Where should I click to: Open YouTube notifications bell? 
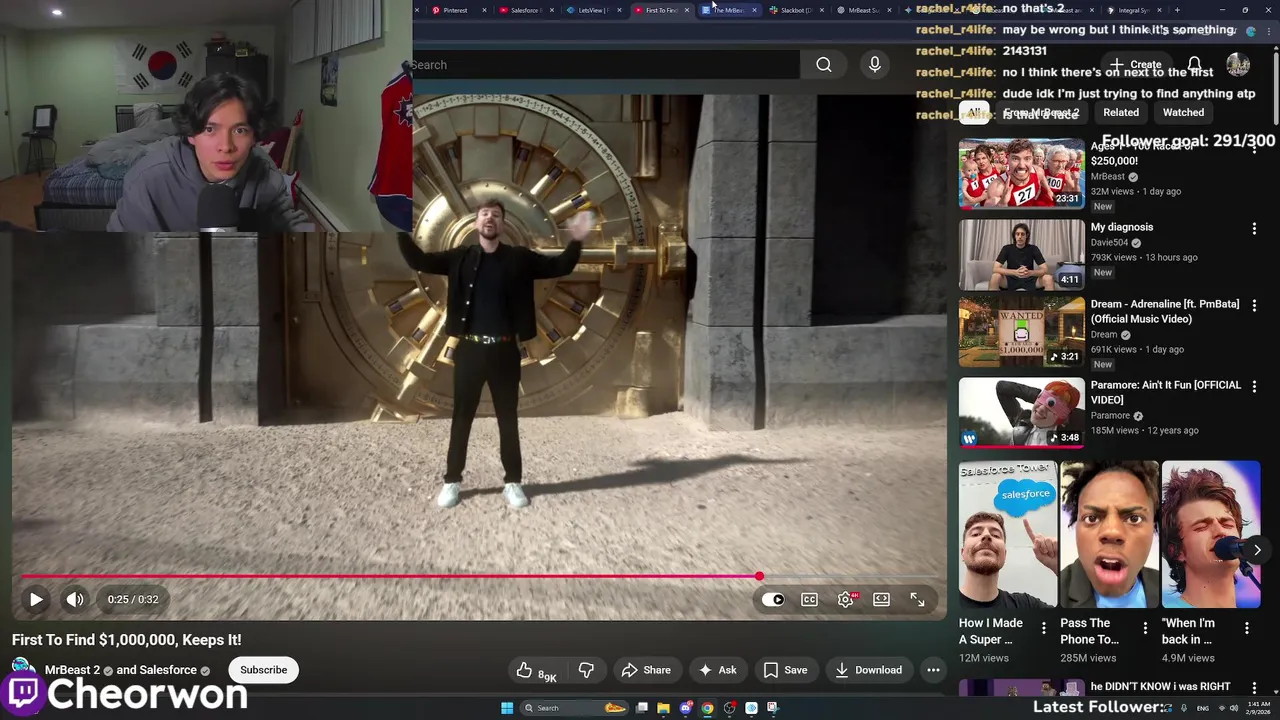[1194, 65]
